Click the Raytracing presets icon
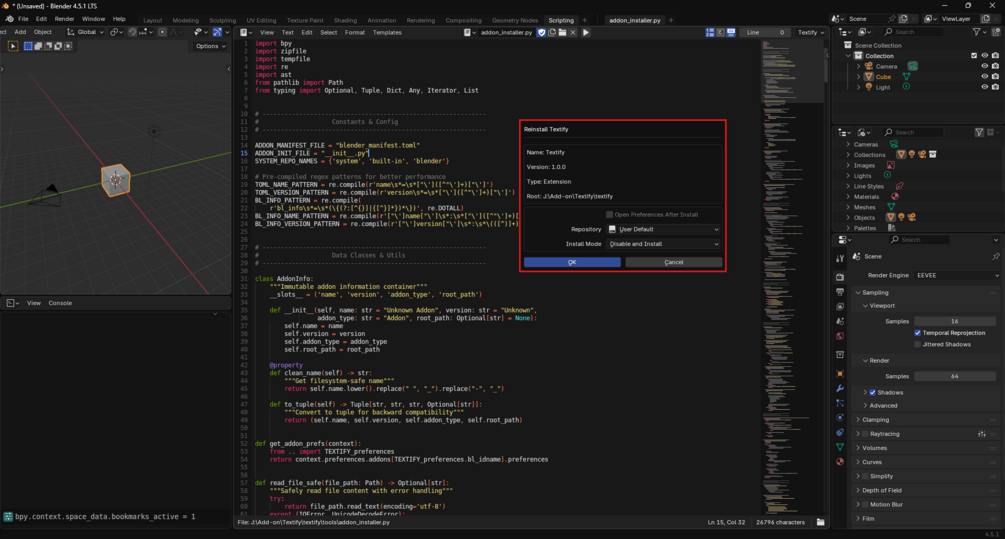The height and width of the screenshot is (539, 1005). pos(982,434)
